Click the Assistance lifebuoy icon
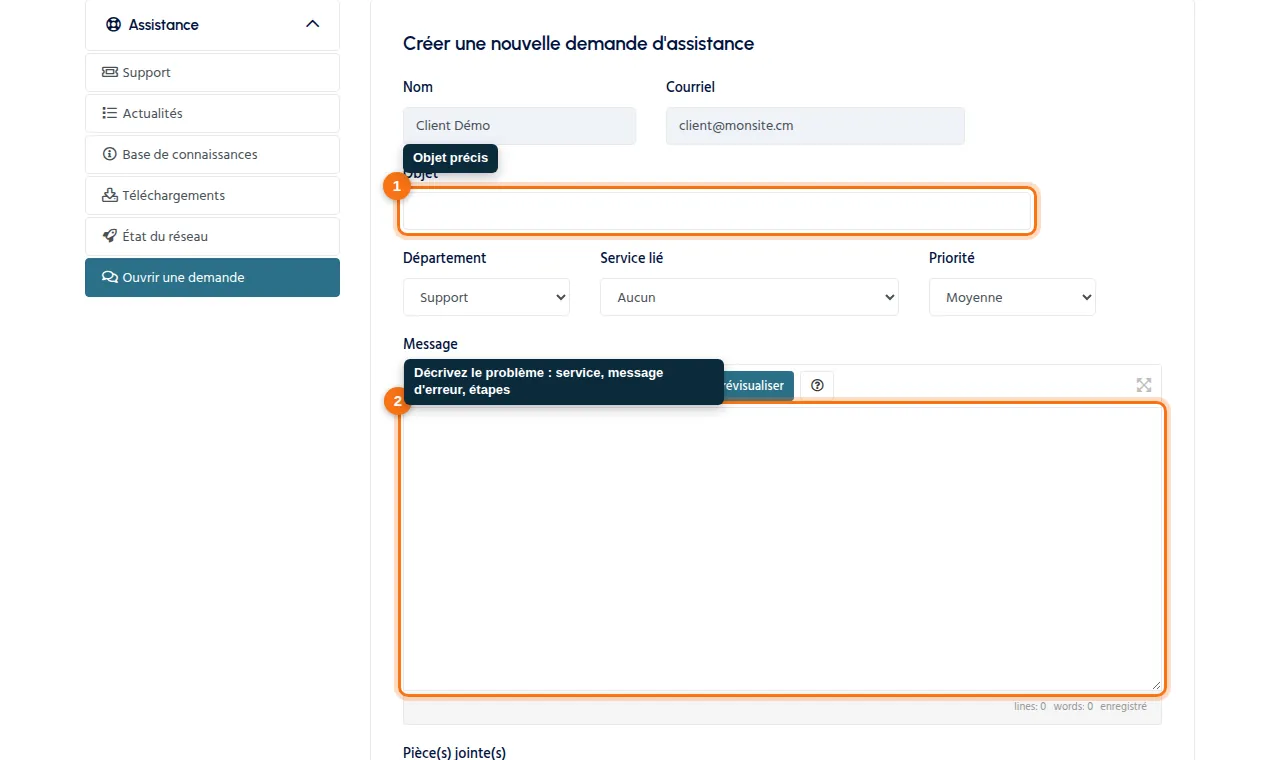The image size is (1280, 760). point(113,24)
